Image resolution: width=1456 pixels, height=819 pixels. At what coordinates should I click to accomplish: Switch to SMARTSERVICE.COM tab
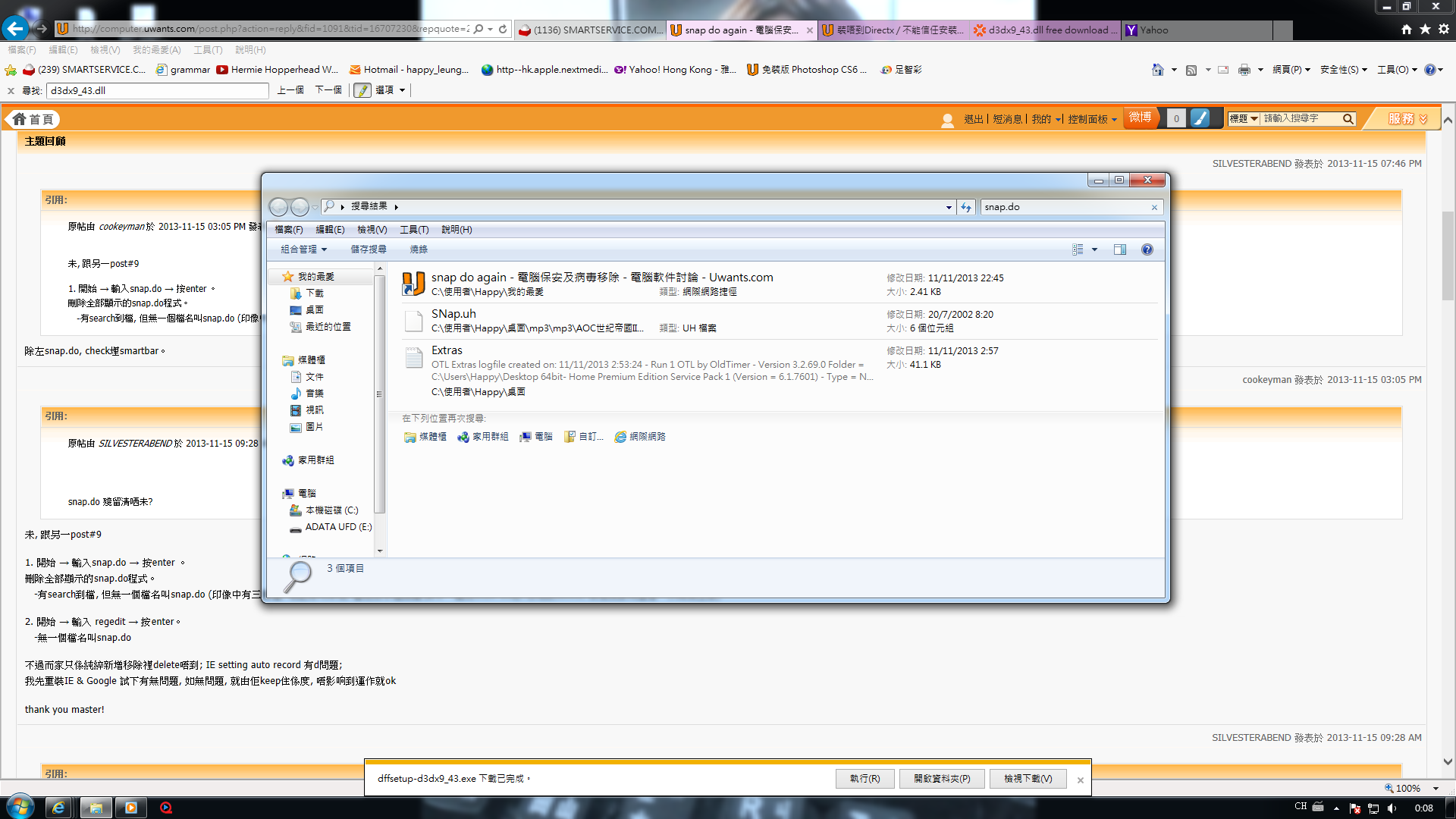click(x=590, y=30)
